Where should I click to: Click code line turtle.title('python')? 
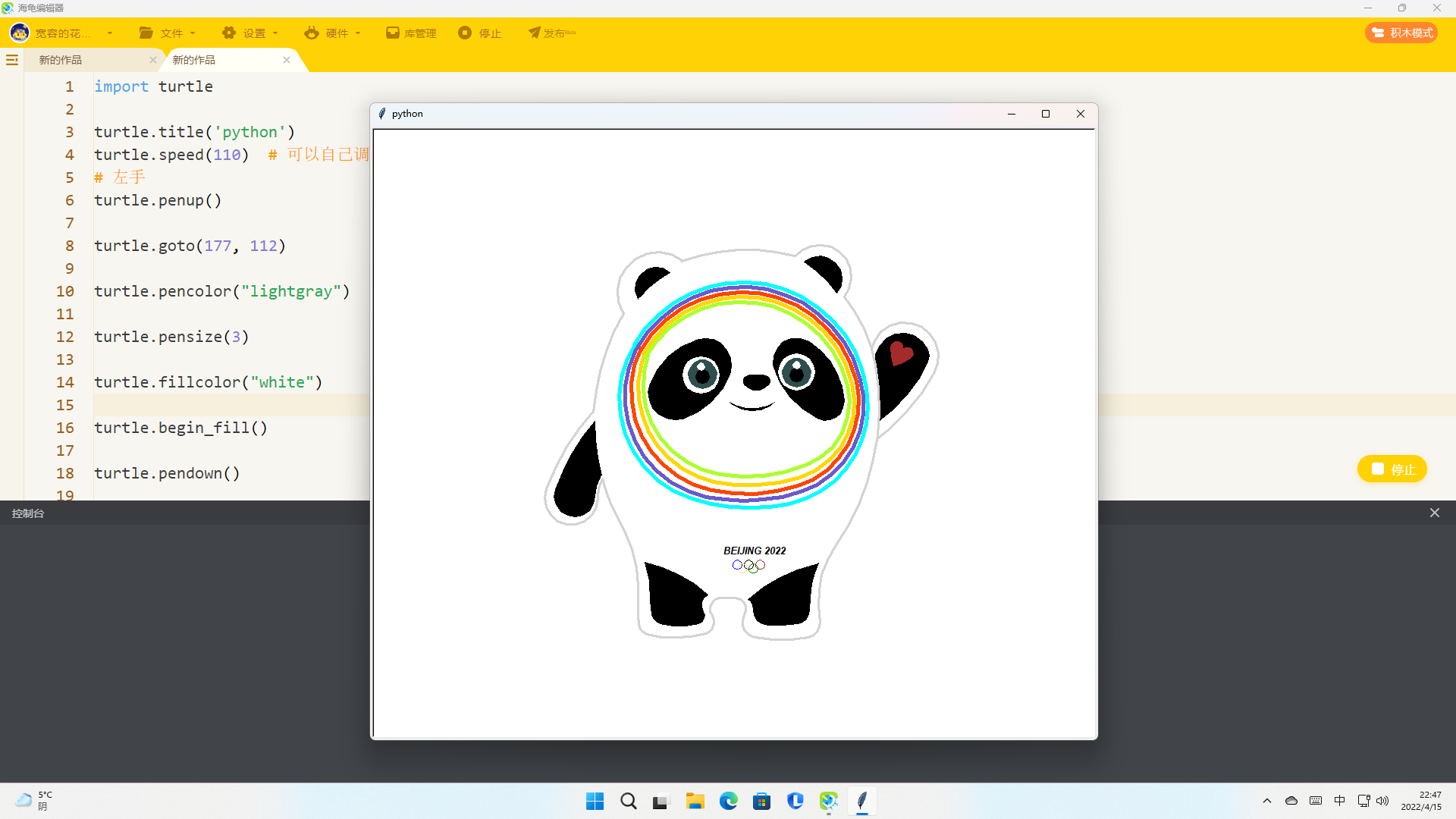[x=195, y=132]
